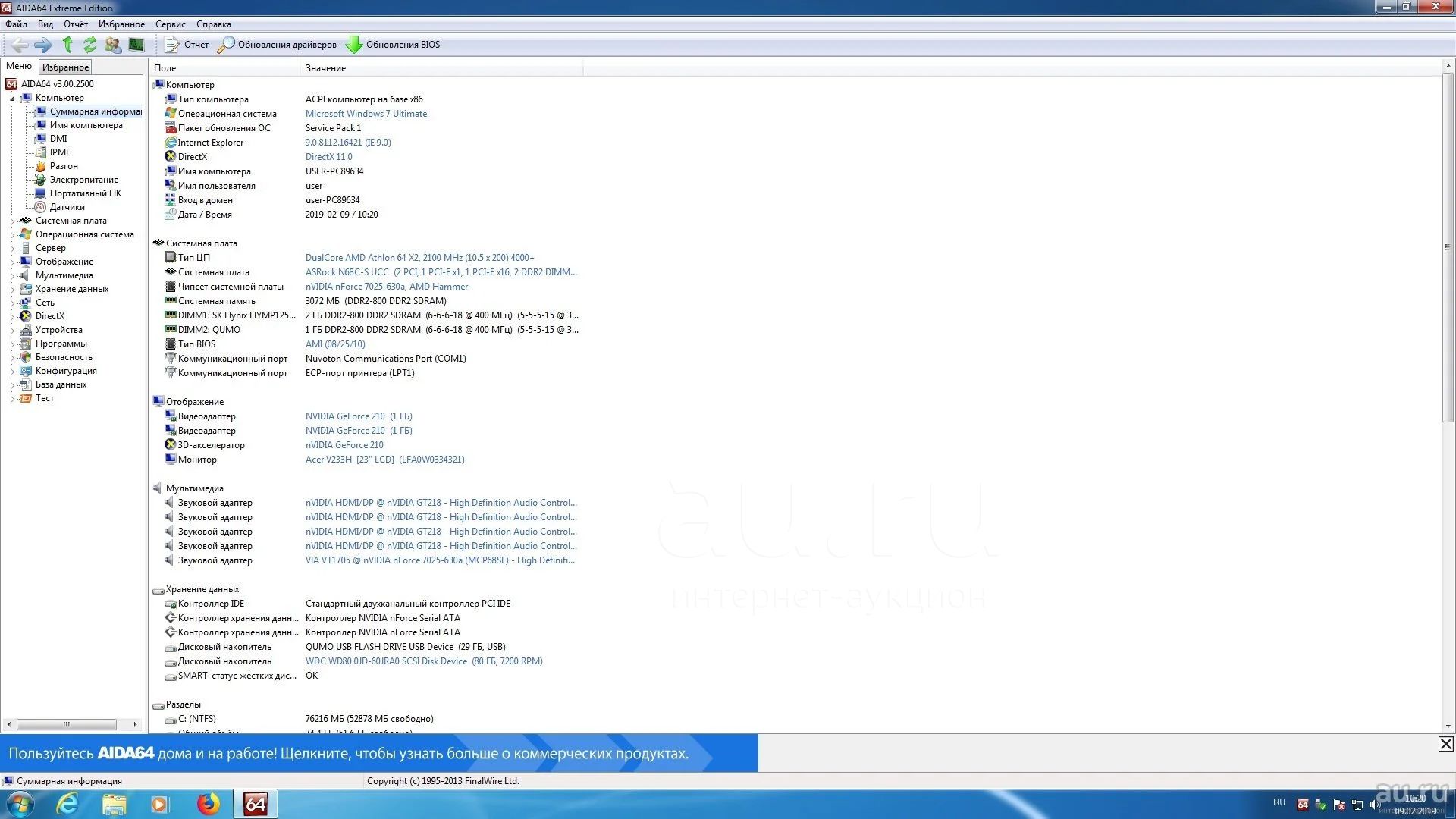Screen dimensions: 1456x819
Task: Open the Справка menu
Action: click(x=214, y=24)
